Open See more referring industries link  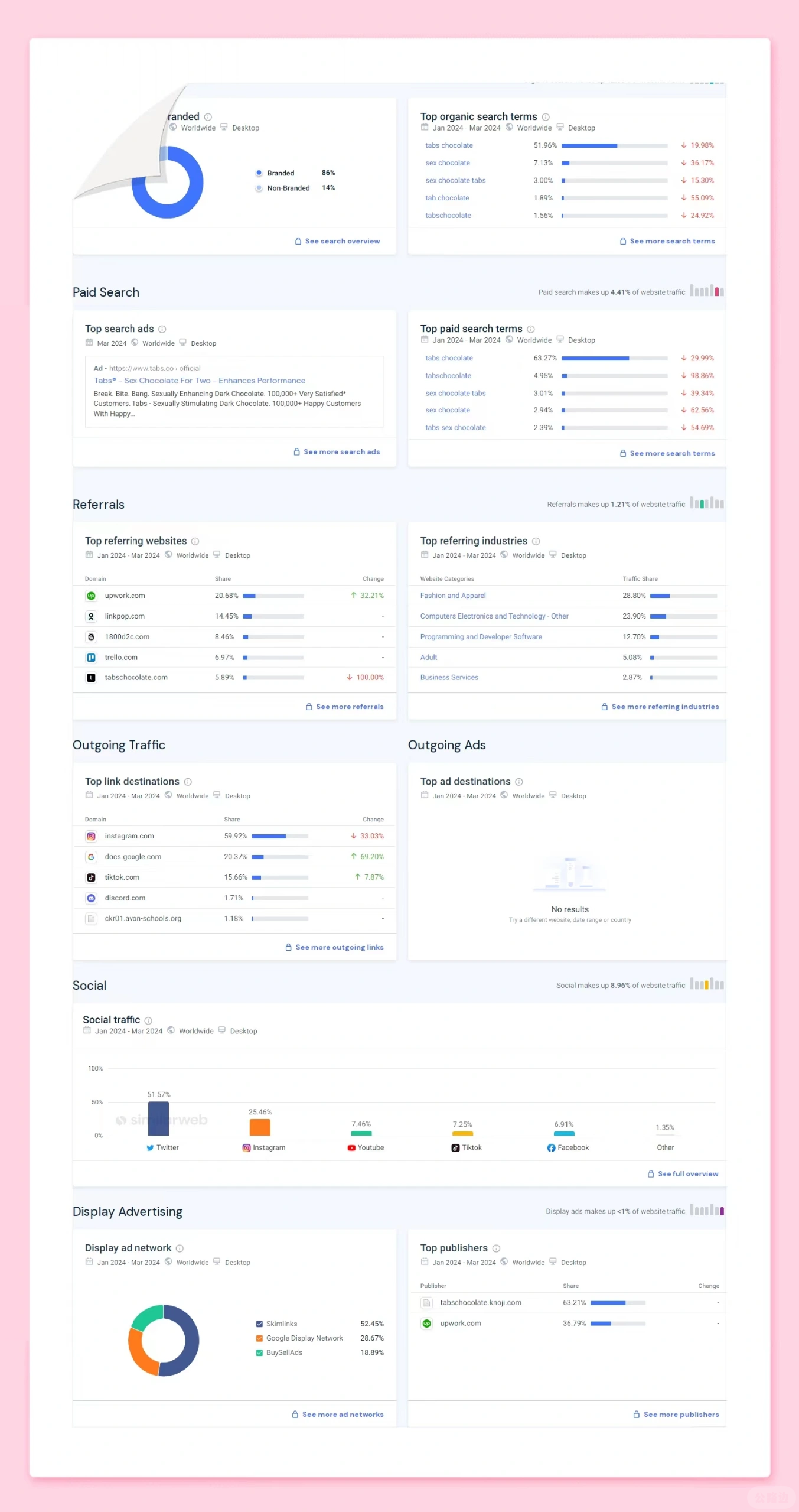click(x=660, y=707)
